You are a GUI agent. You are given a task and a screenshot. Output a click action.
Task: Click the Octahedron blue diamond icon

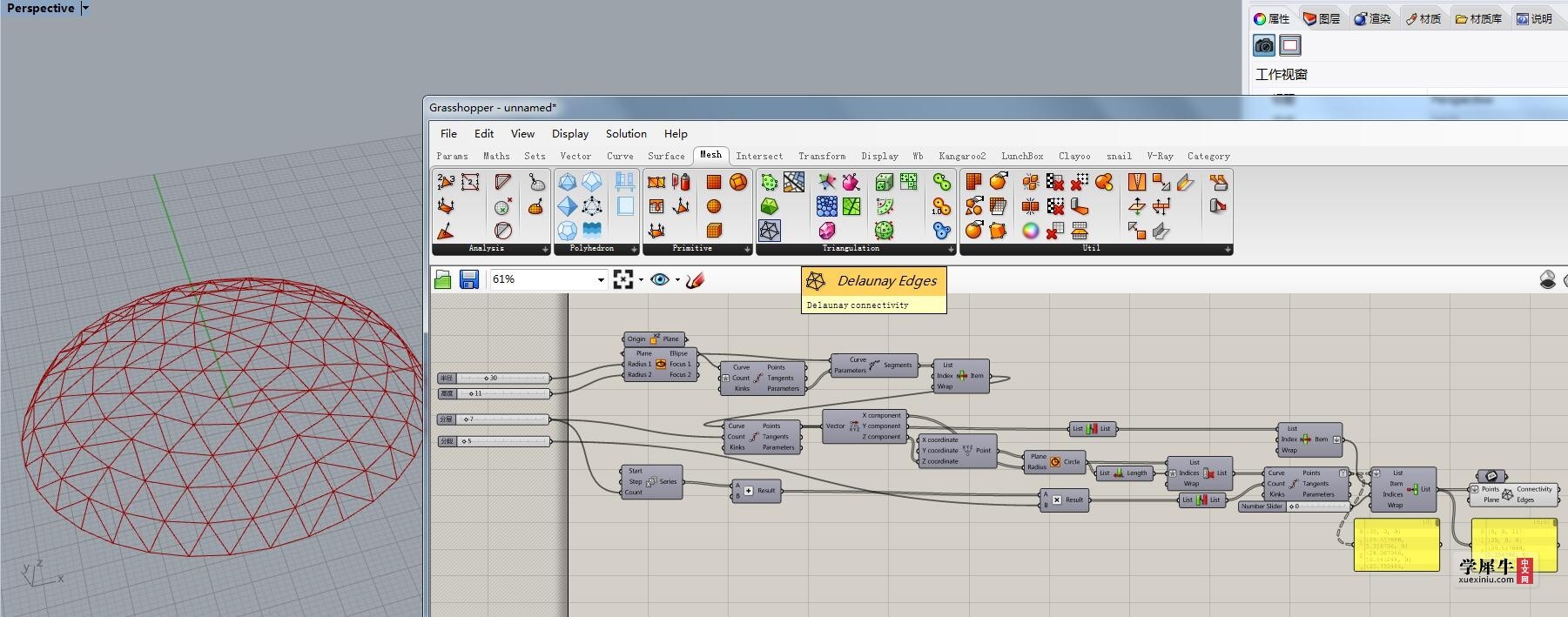568,206
